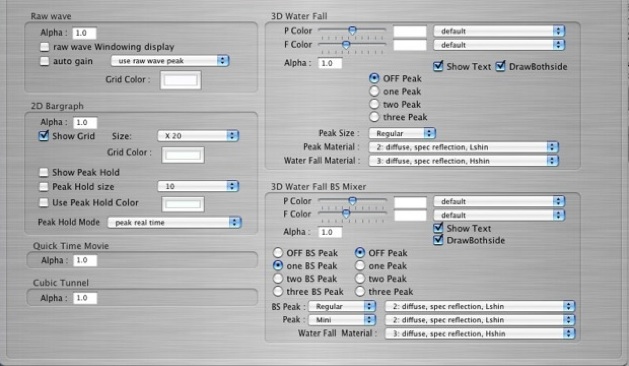Viewport: 629px width, 366px height.
Task: Choose 'OFF BS Peak' radio button
Action: pos(278,253)
